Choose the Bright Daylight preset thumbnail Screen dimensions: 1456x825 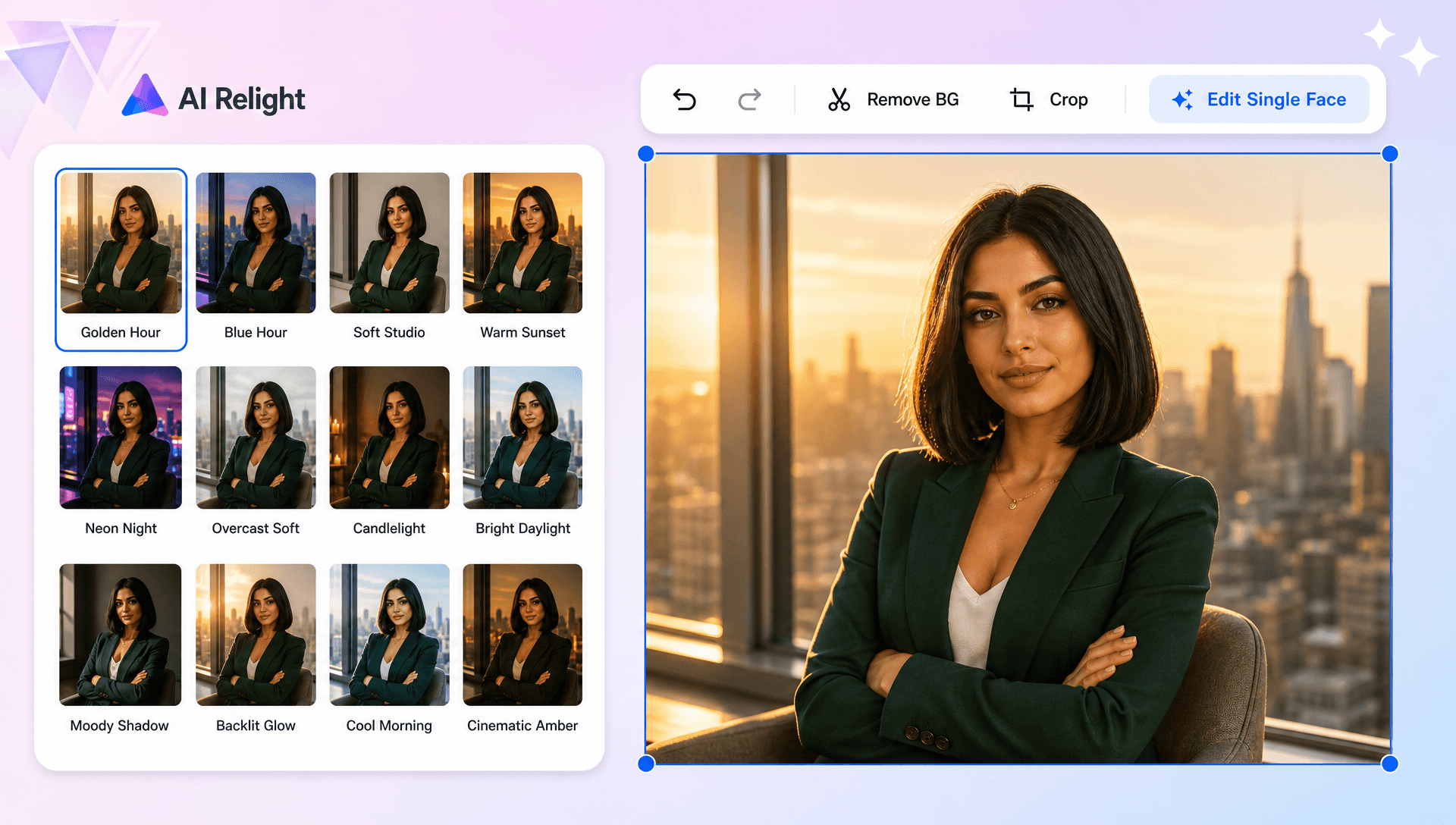coord(522,438)
